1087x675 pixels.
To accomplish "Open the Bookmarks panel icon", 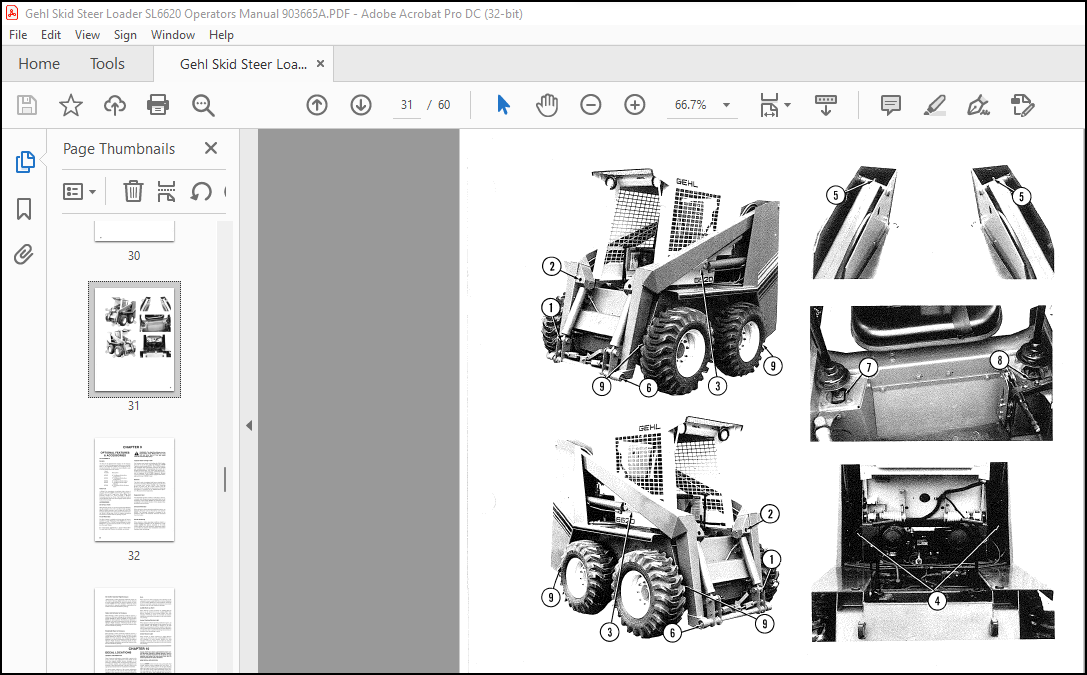I will click(24, 209).
